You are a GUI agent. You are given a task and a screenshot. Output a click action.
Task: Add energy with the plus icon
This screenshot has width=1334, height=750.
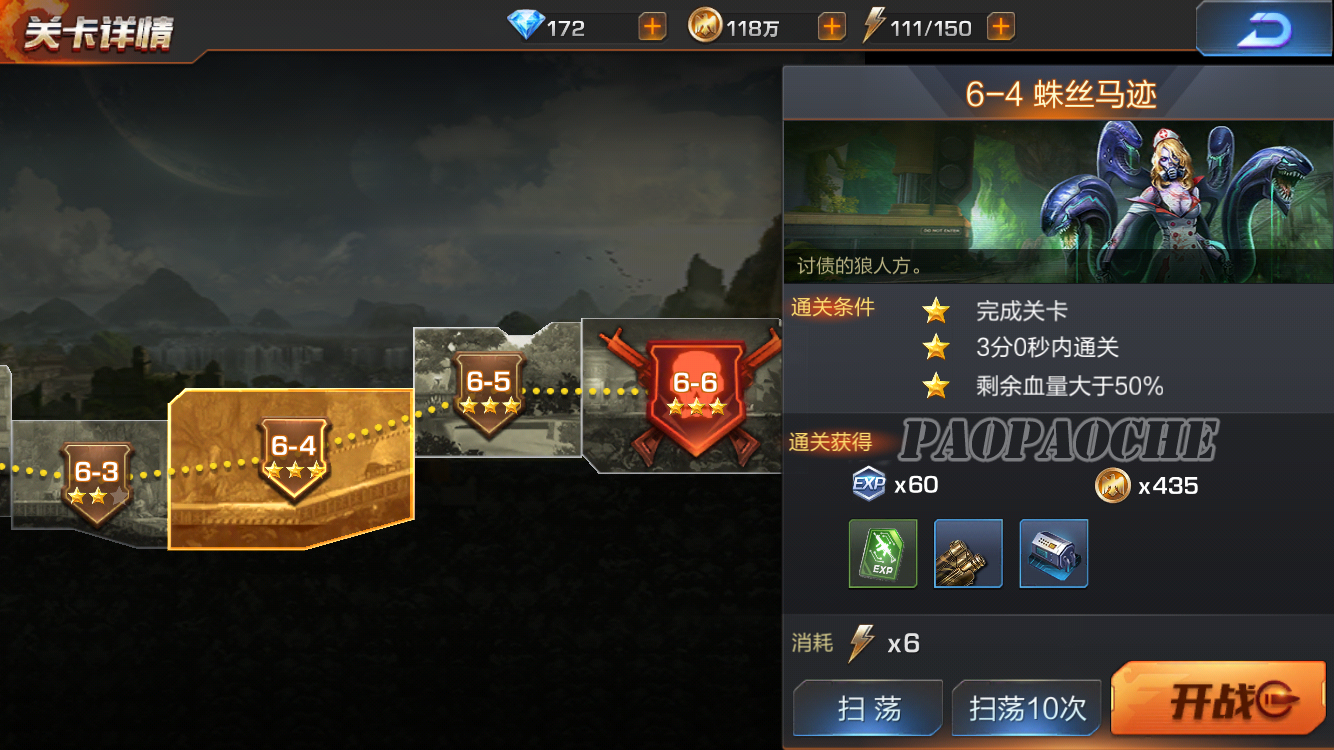click(1001, 27)
